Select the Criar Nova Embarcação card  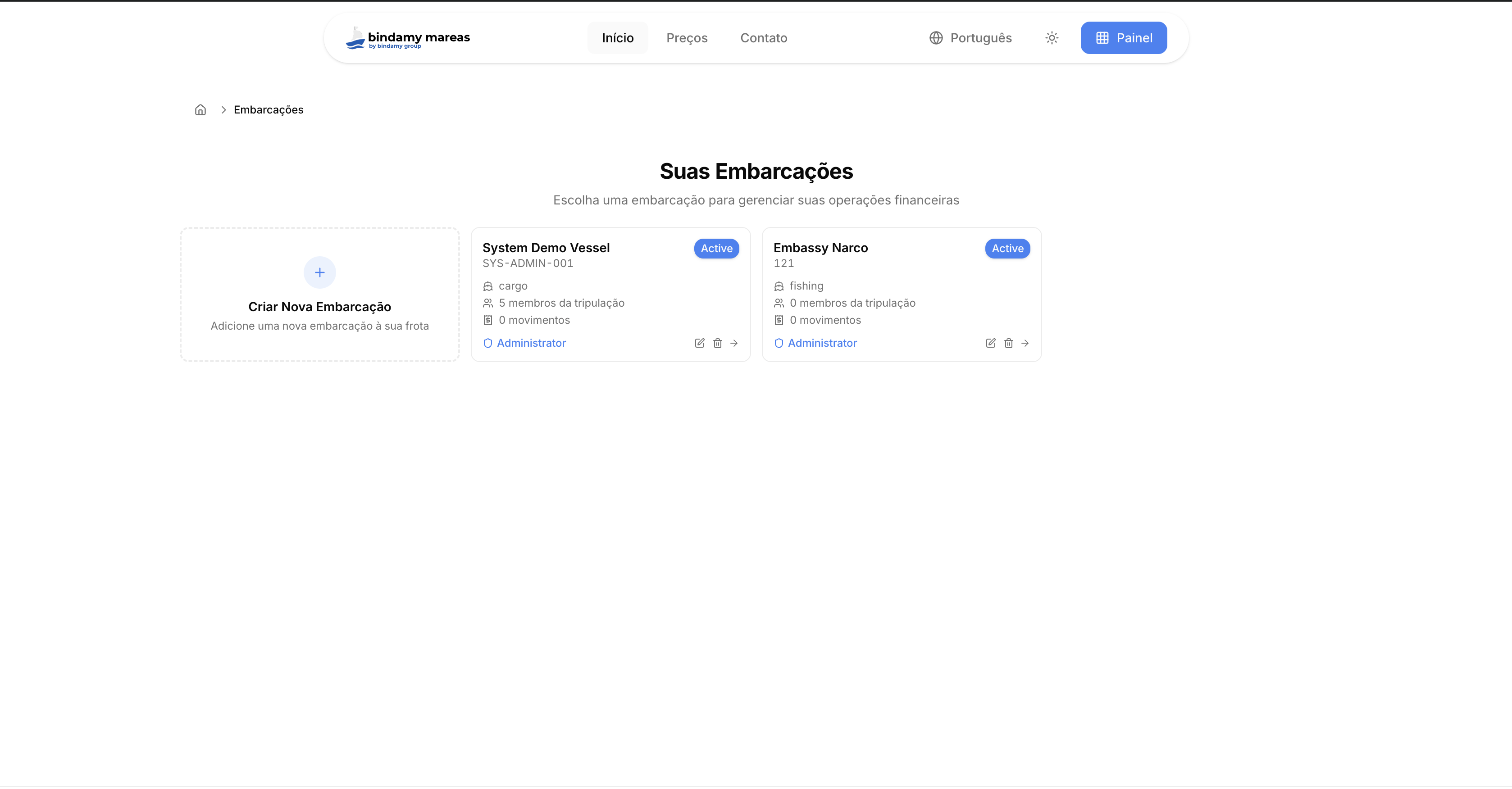(319, 307)
